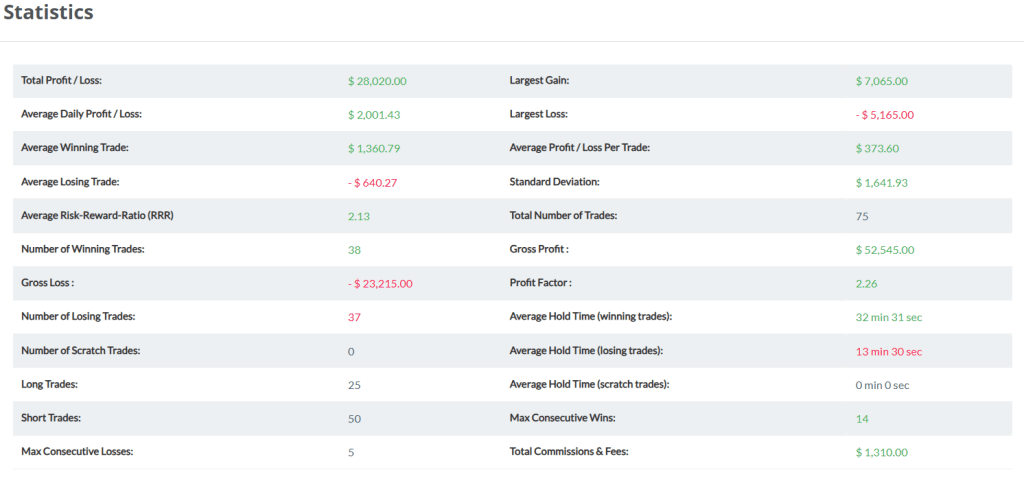Select the $ 52,545.00 value

coord(885,250)
